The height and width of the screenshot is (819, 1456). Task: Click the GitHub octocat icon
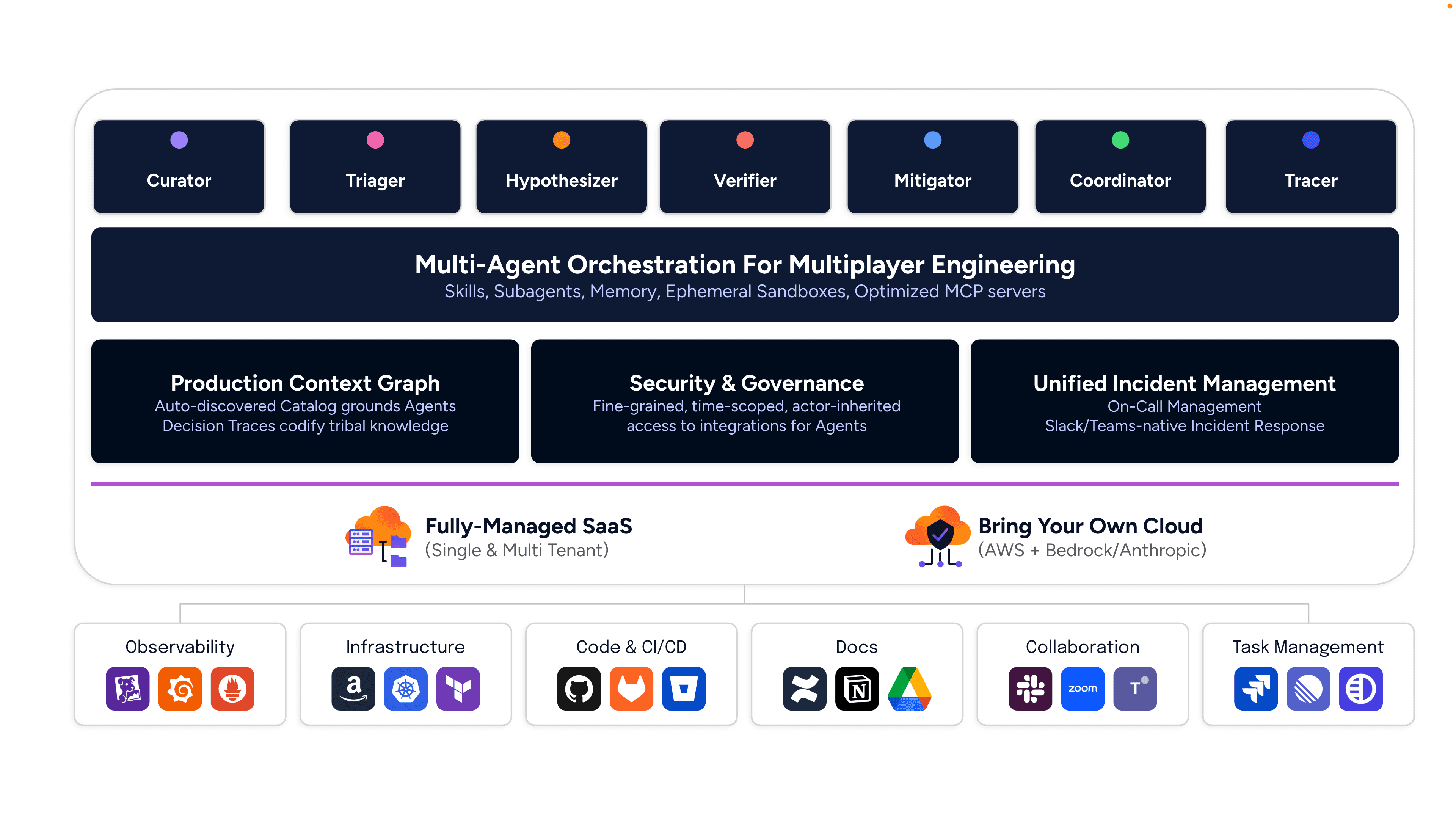[579, 689]
